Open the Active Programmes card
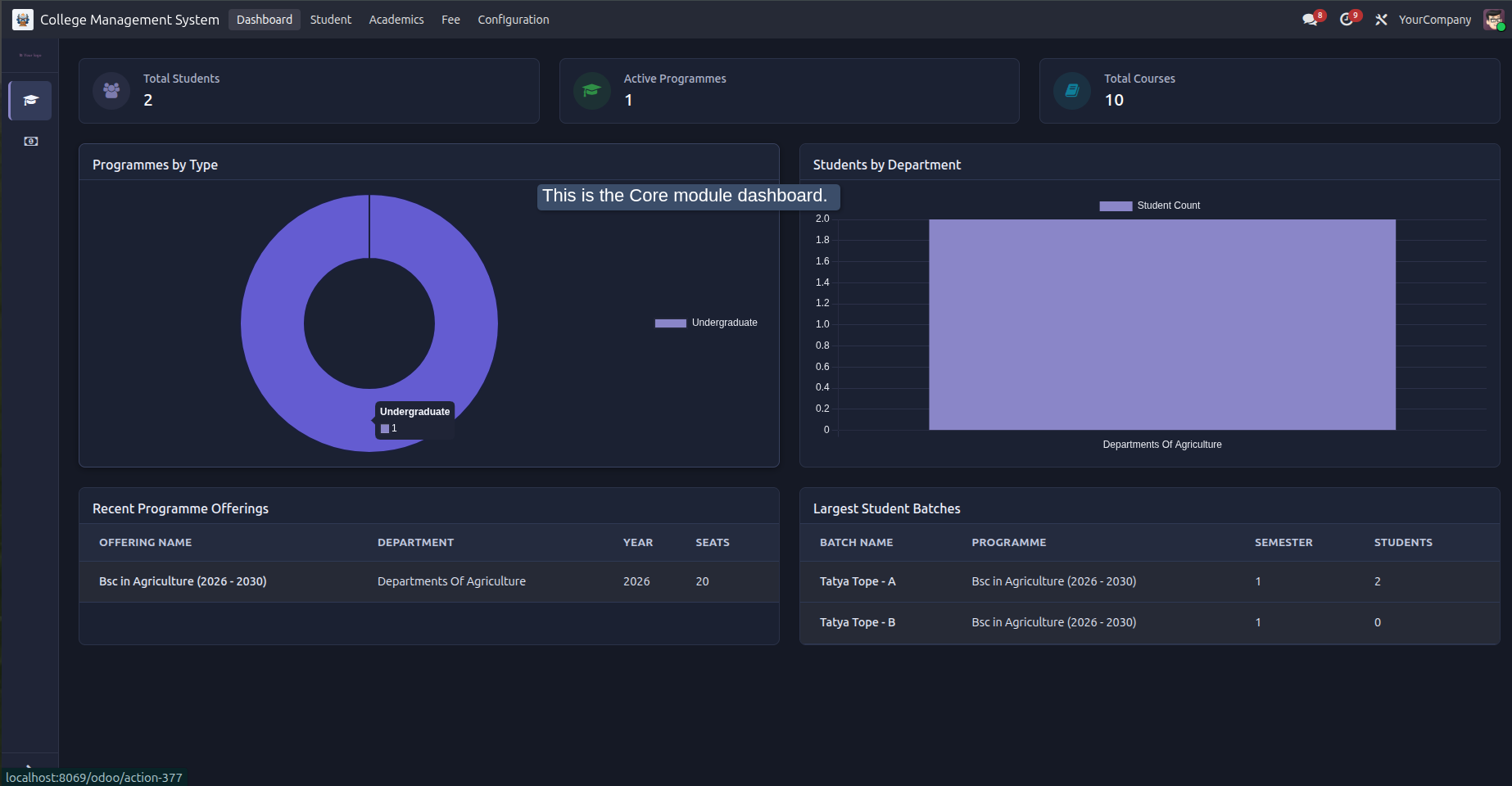 coord(790,91)
